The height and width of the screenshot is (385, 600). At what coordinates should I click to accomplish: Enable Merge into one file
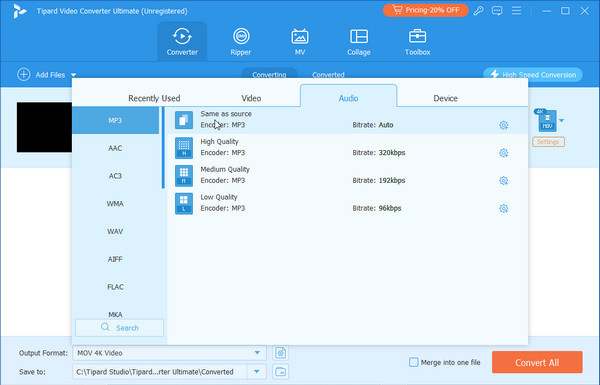tap(414, 362)
